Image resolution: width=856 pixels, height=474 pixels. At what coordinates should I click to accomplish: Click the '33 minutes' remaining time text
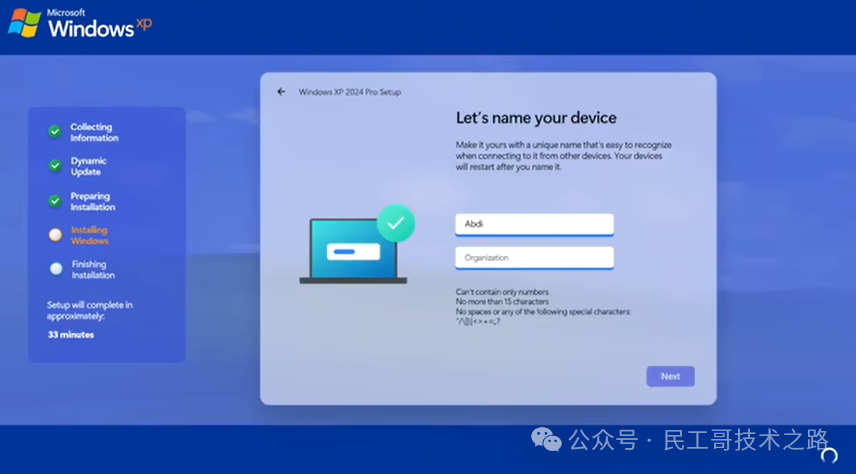pos(71,335)
